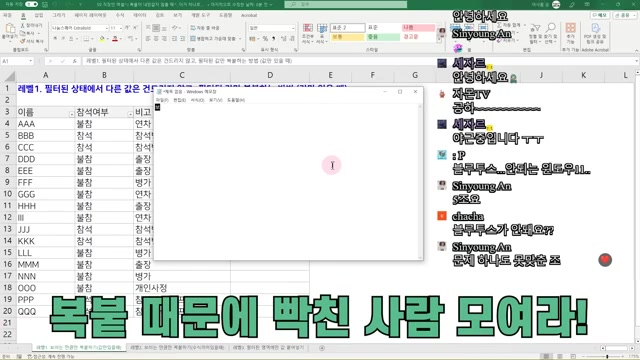Toggle the AutoSave switch in title bar
This screenshot has width=640, height=360.
[31, 4]
